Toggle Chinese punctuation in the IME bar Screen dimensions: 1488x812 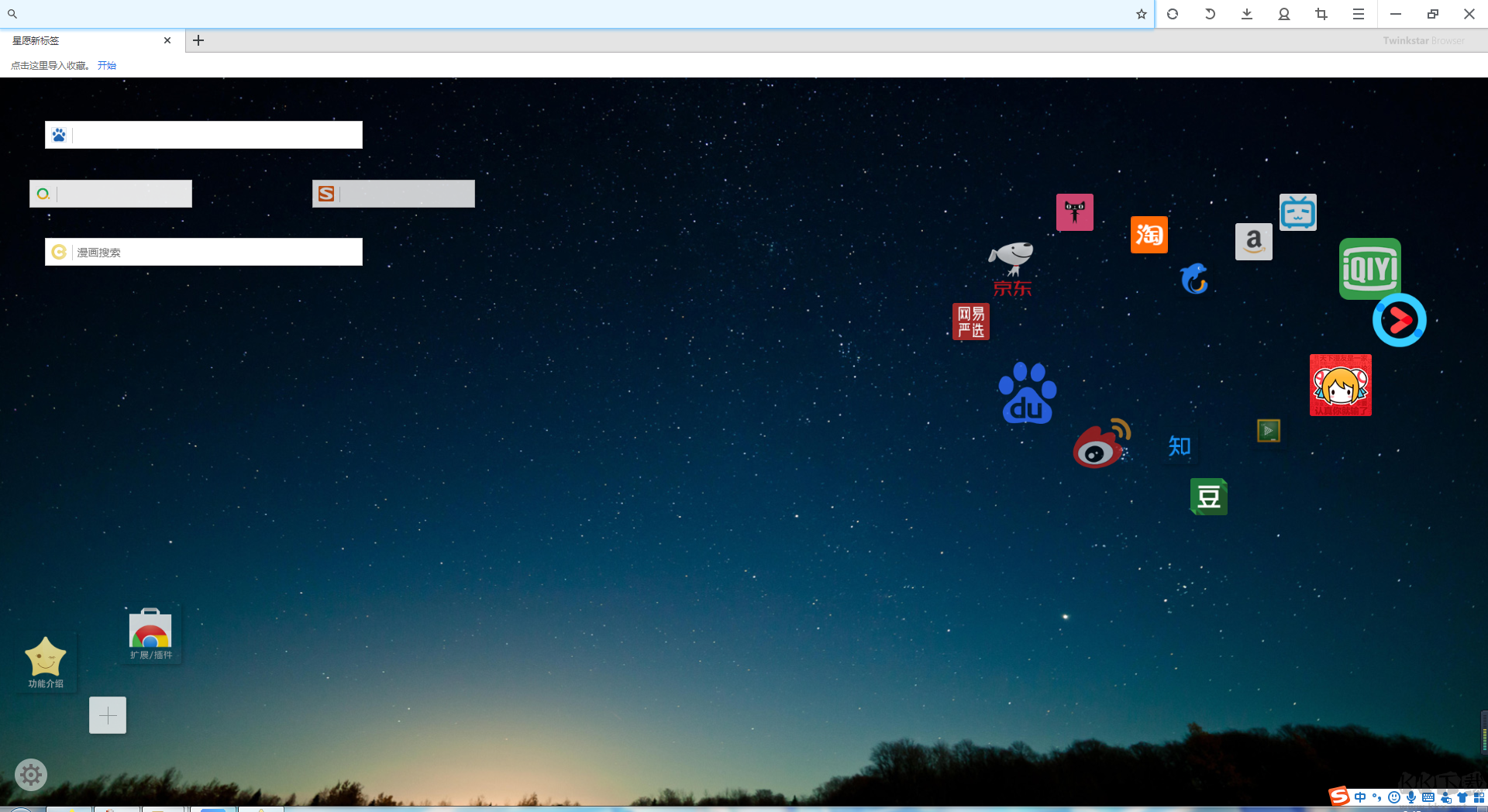coord(1377,797)
